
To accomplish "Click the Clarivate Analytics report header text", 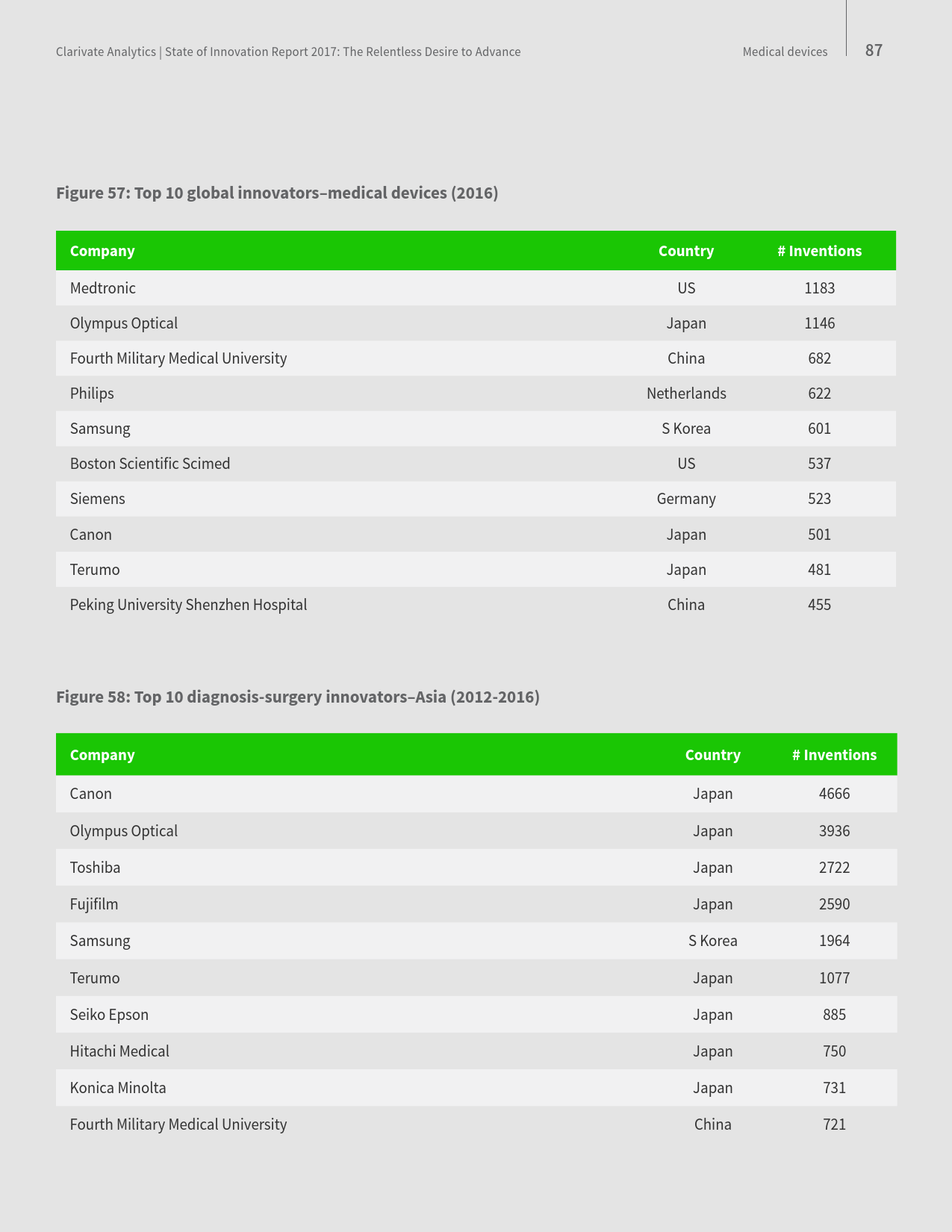I will pyautogui.click(x=288, y=52).
